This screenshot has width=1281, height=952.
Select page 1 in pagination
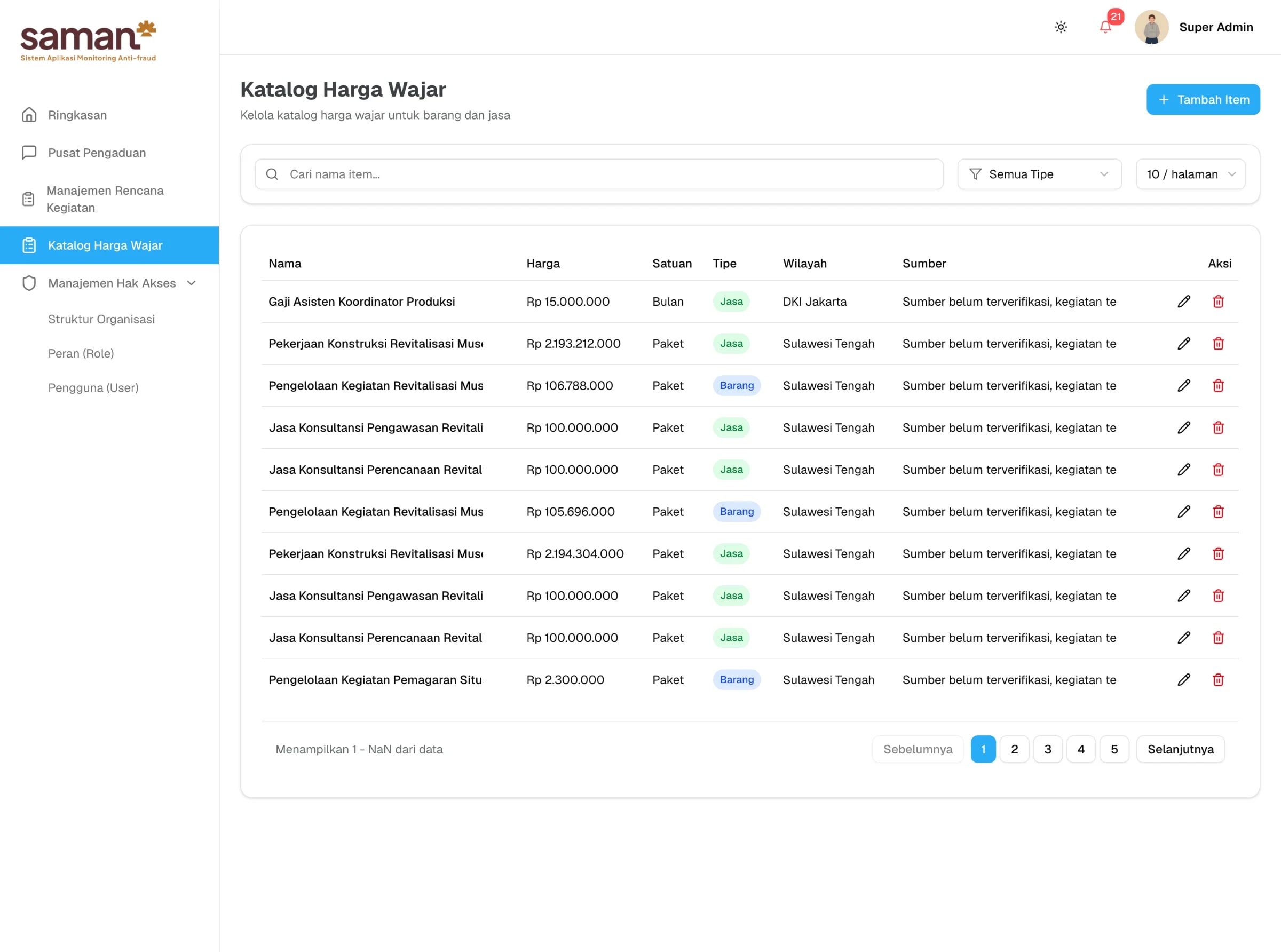pyautogui.click(x=983, y=749)
